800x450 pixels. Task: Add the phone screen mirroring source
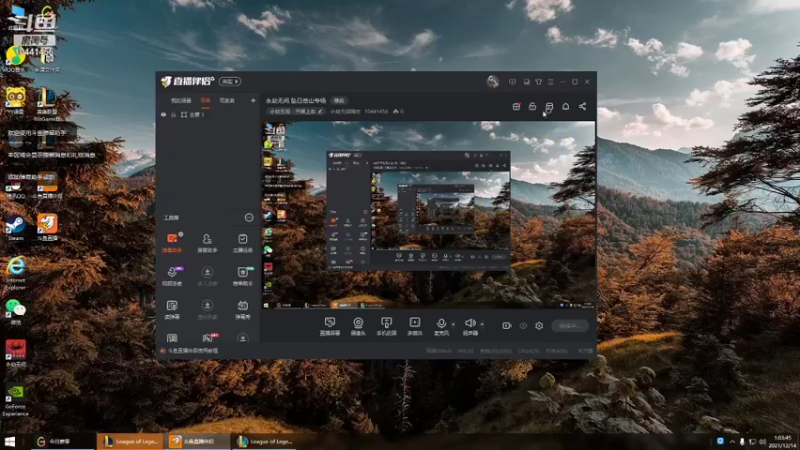[386, 326]
